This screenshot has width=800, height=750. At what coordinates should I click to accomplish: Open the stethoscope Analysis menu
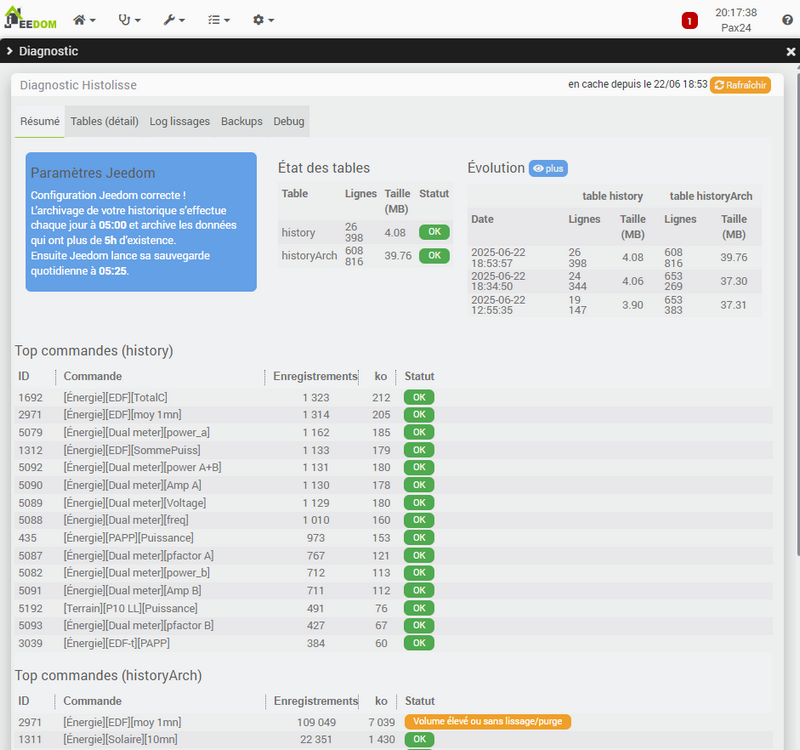coord(129,20)
